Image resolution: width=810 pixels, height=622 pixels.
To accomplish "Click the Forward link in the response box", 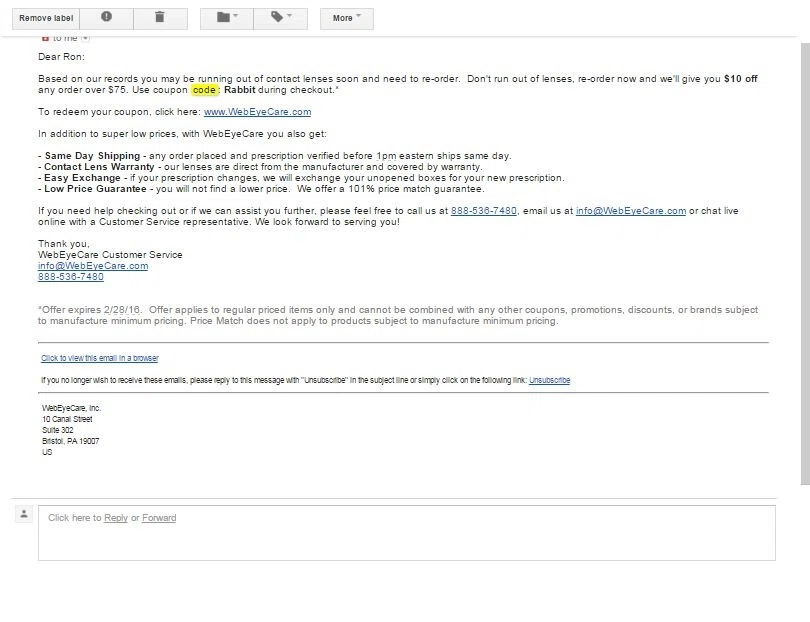I will [x=159, y=518].
